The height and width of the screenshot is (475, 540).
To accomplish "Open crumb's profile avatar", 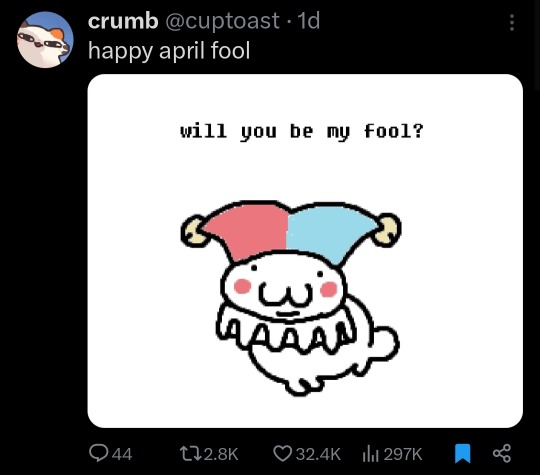I will (45, 39).
